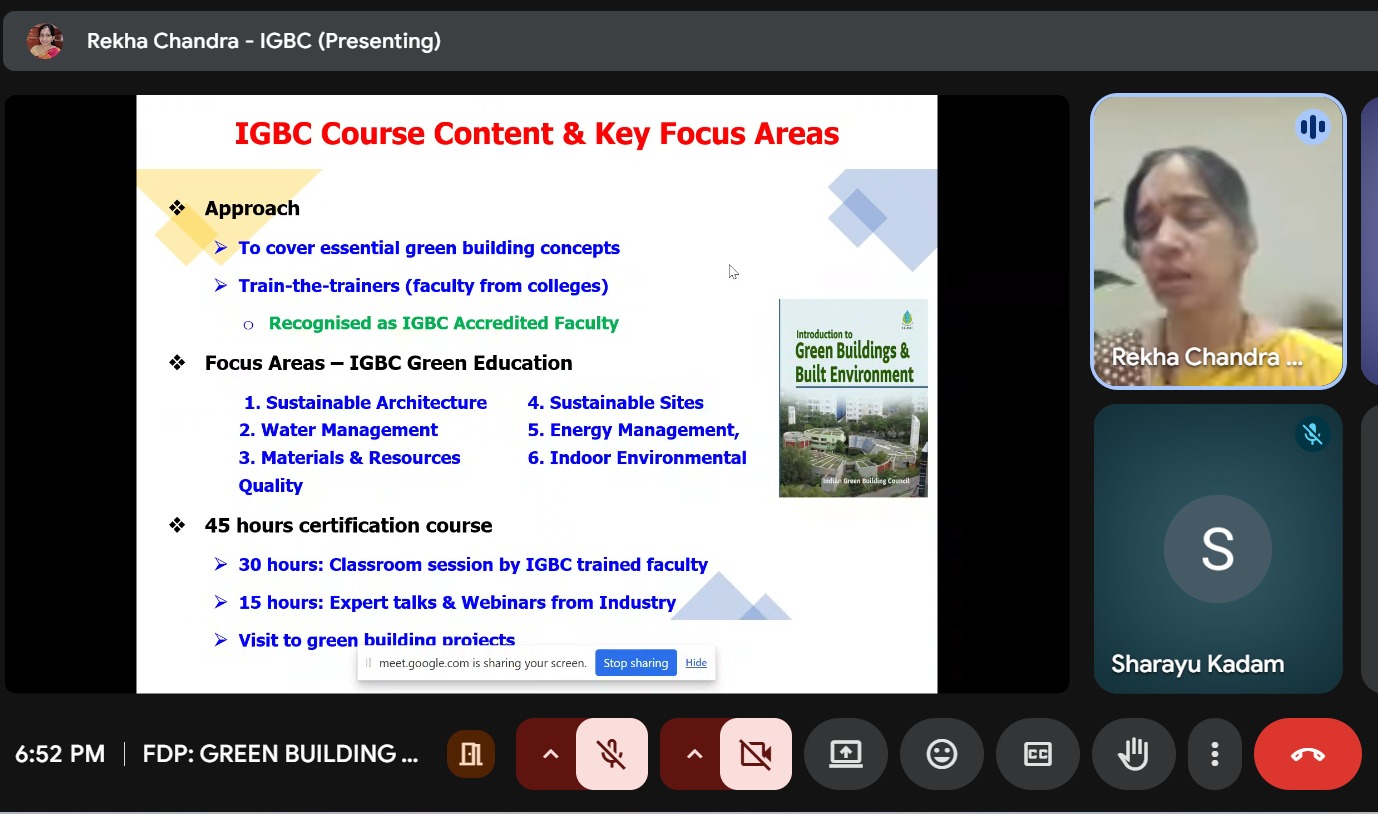The width and height of the screenshot is (1378, 814).
Task: Expand video settings chevron beside camera
Action: tap(693, 754)
